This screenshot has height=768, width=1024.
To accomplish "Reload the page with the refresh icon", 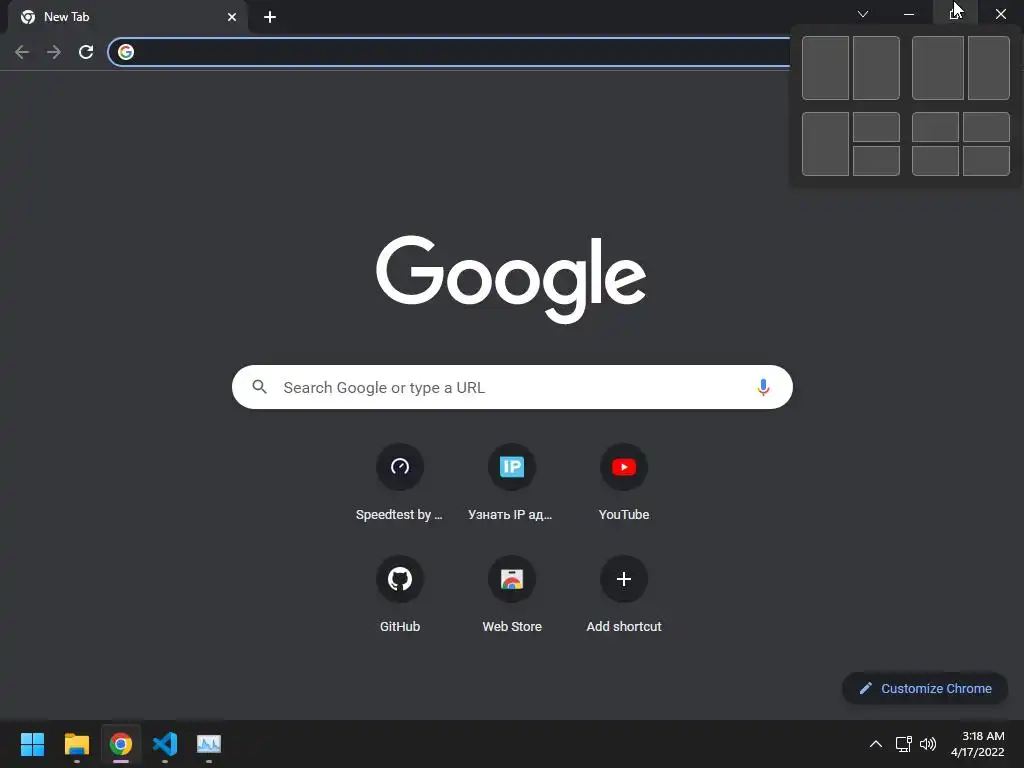I will coord(86,52).
